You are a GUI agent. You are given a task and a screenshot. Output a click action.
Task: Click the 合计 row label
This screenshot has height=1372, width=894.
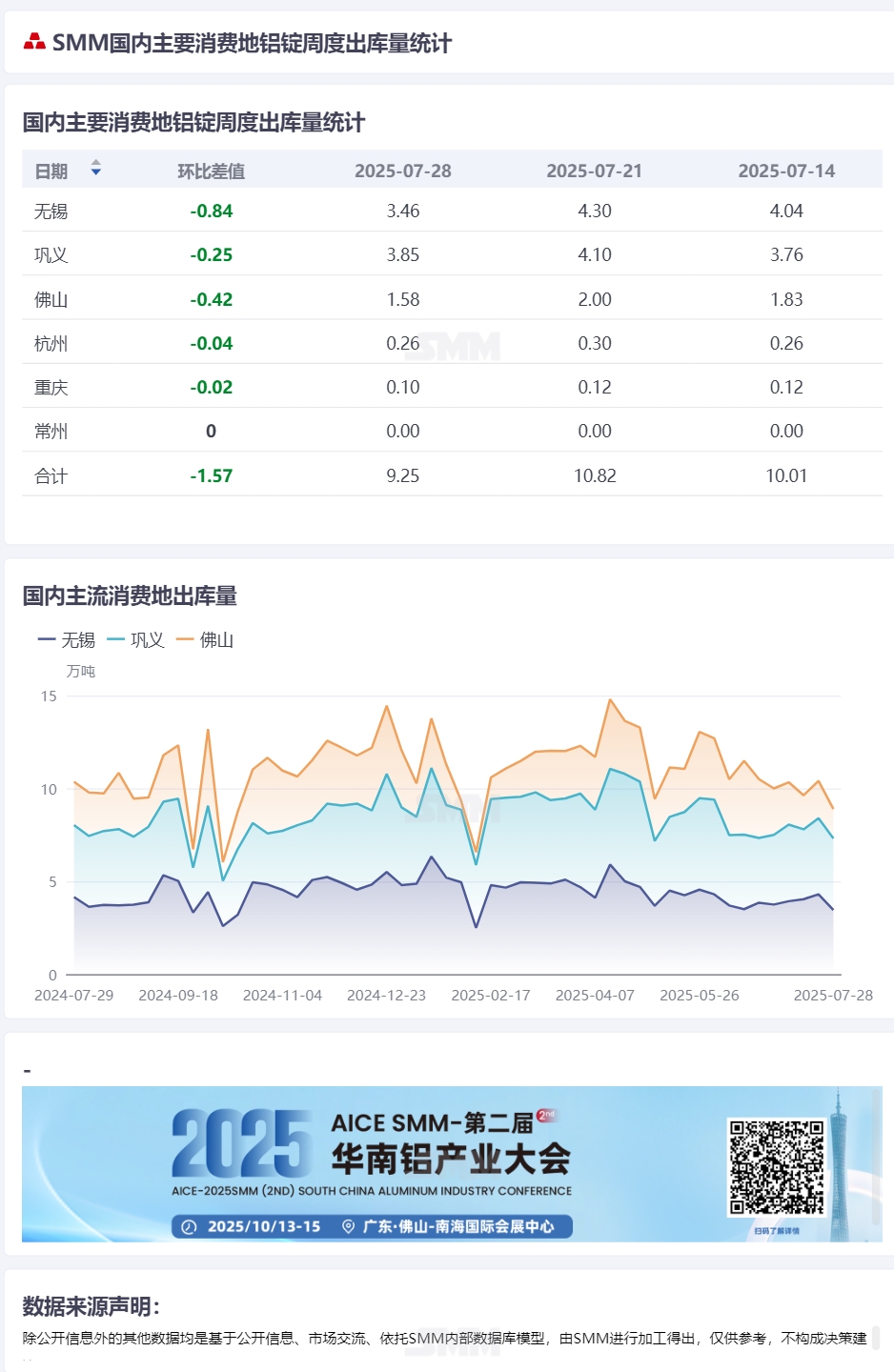click(x=51, y=476)
